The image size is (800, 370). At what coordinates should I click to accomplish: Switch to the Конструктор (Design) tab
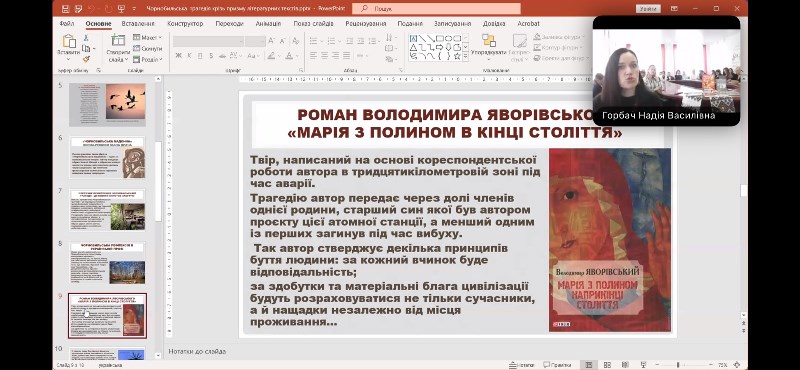pos(185,23)
